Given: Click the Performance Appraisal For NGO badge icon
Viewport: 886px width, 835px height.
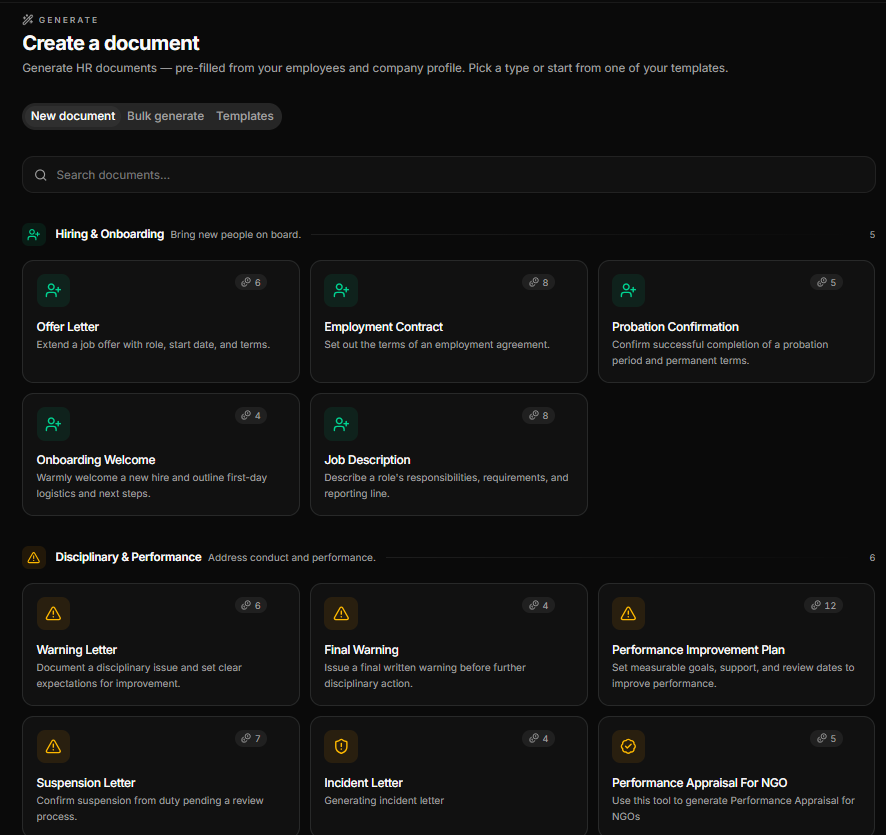Looking at the screenshot, I should [x=628, y=747].
